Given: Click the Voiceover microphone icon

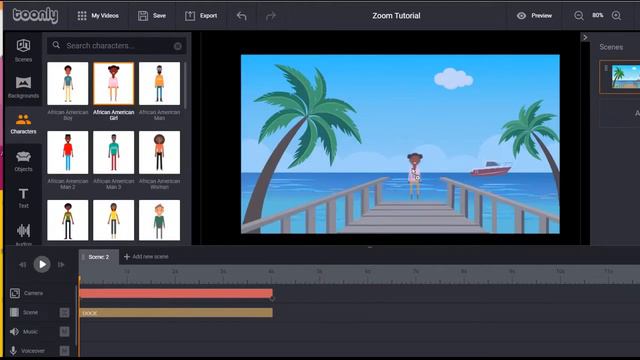Looking at the screenshot, I should tap(13, 351).
